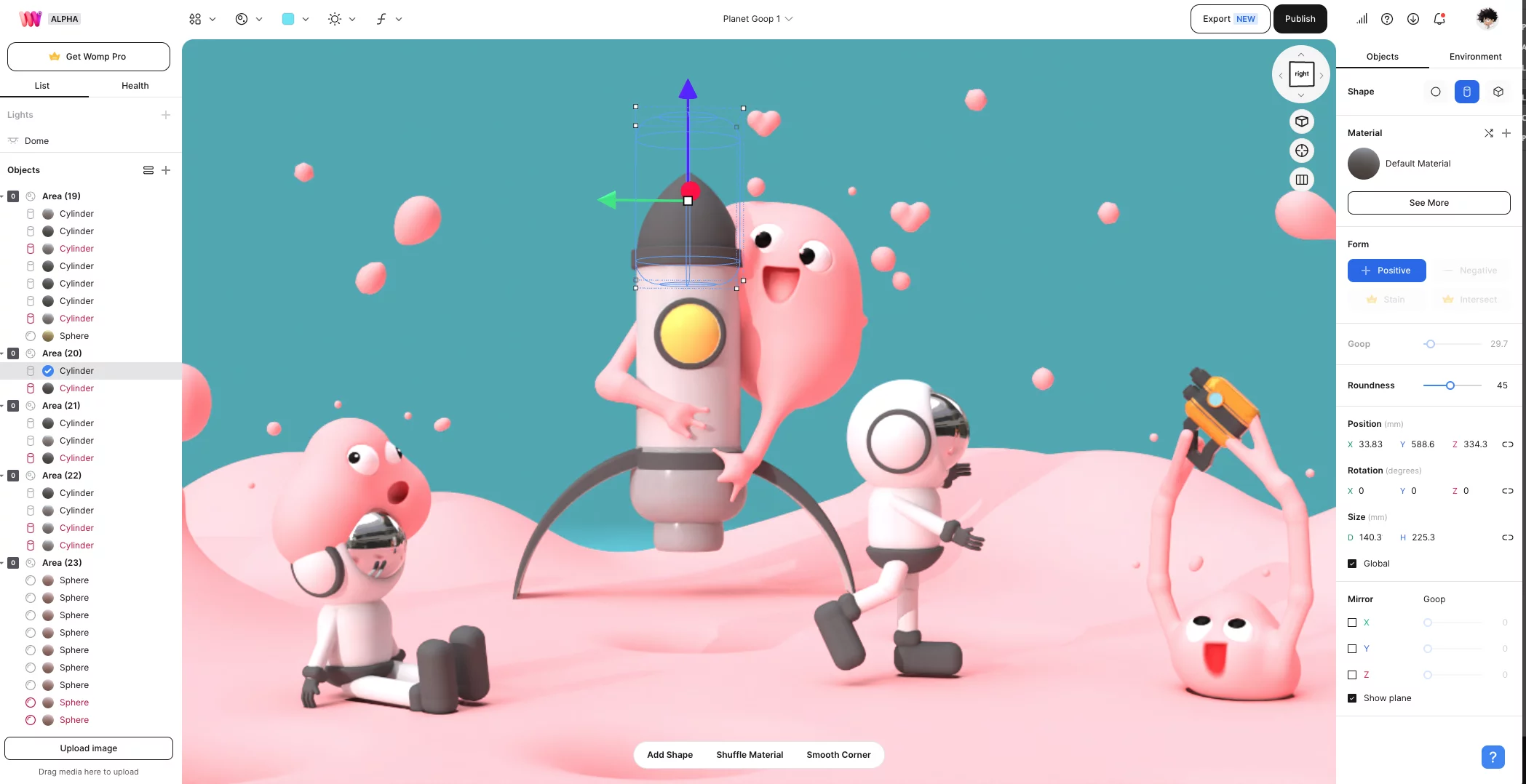Add a new light with plus icon
The height and width of the screenshot is (784, 1526).
tap(166, 115)
